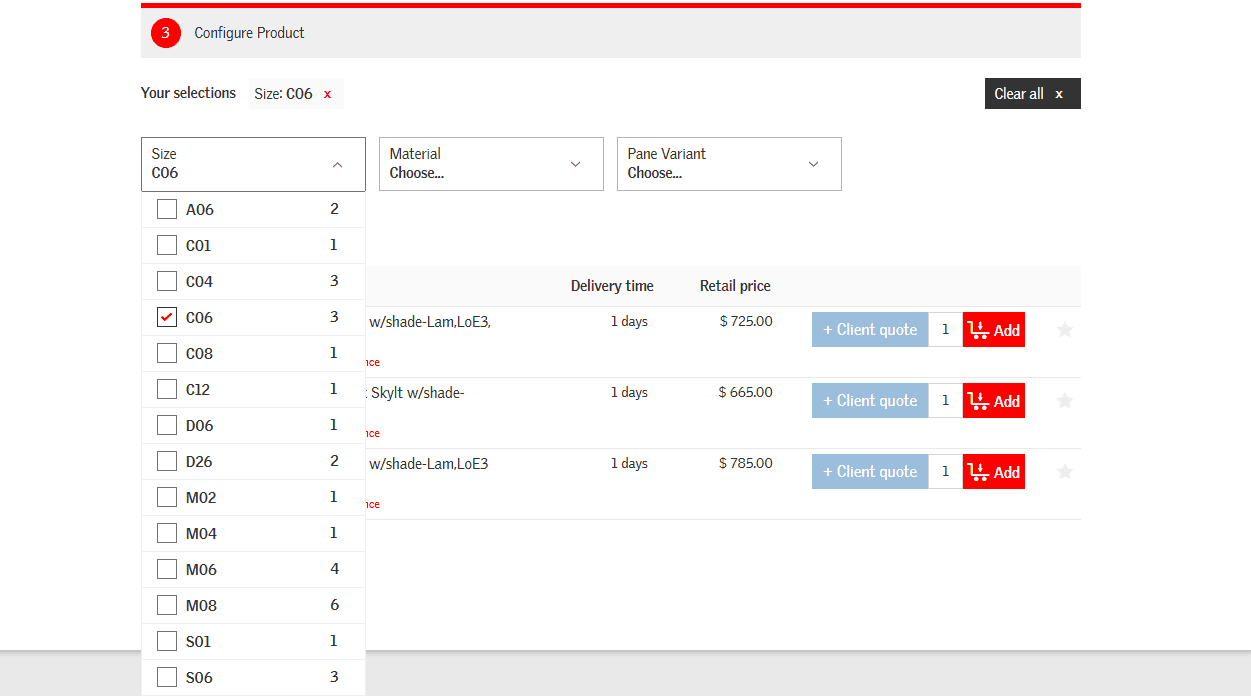
Task: Check the M04 size option
Action: coord(167,533)
